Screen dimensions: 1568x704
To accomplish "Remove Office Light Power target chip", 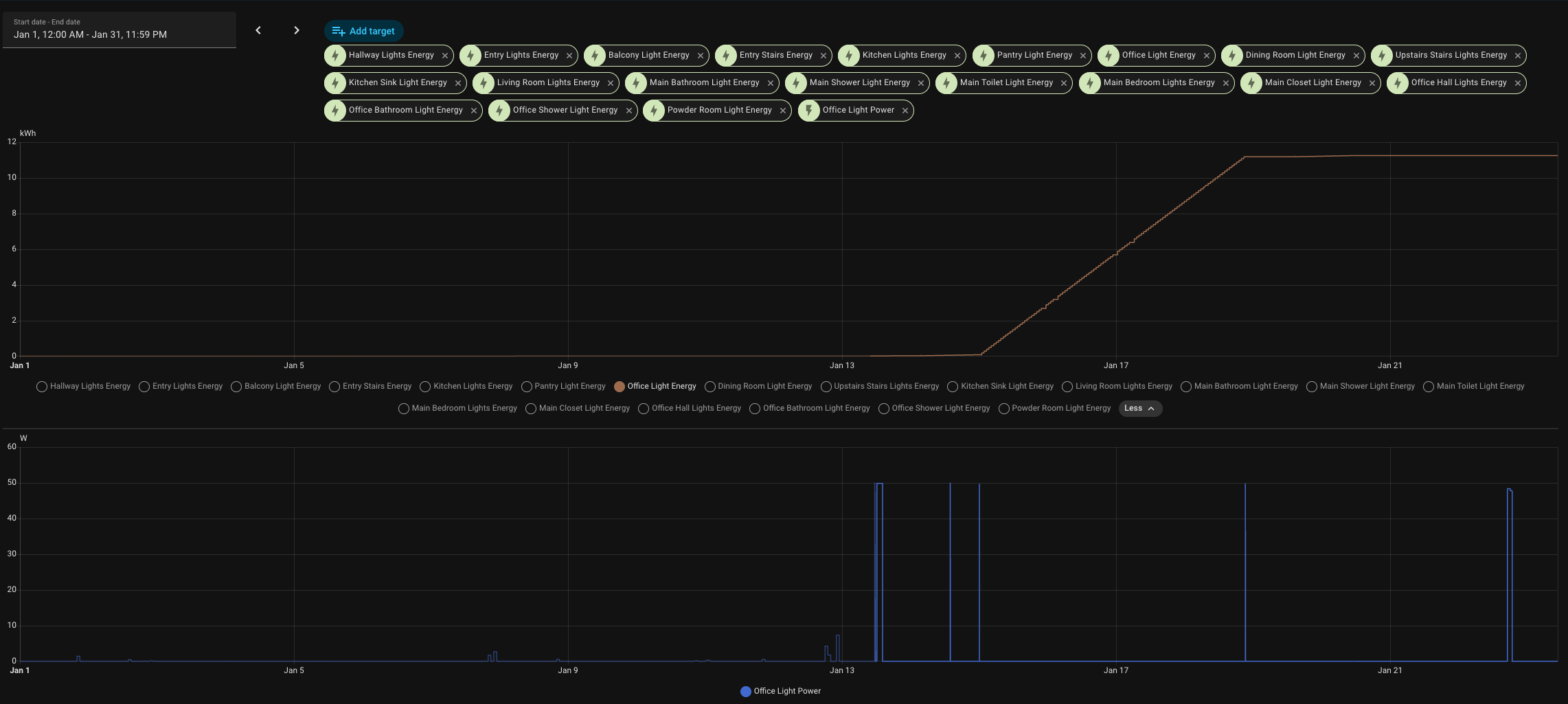I will (905, 111).
